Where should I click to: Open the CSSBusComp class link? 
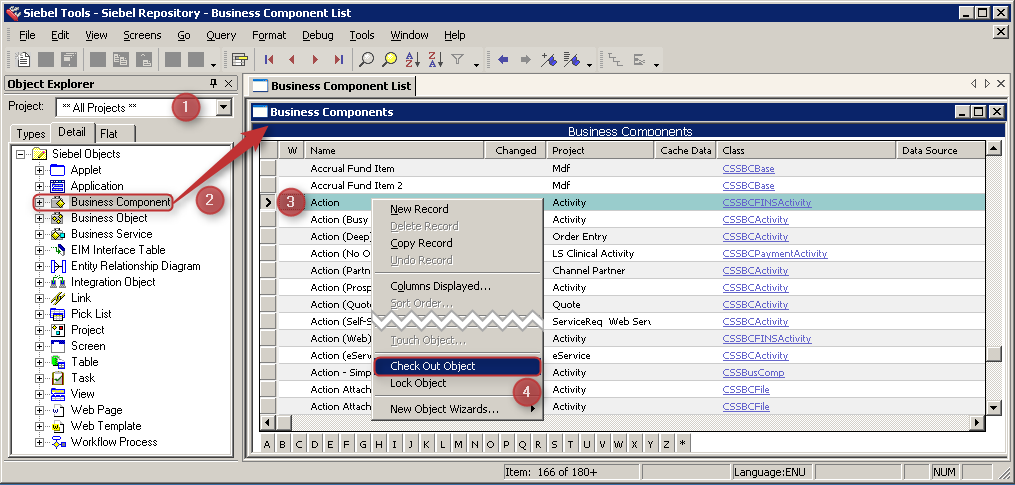point(753,373)
